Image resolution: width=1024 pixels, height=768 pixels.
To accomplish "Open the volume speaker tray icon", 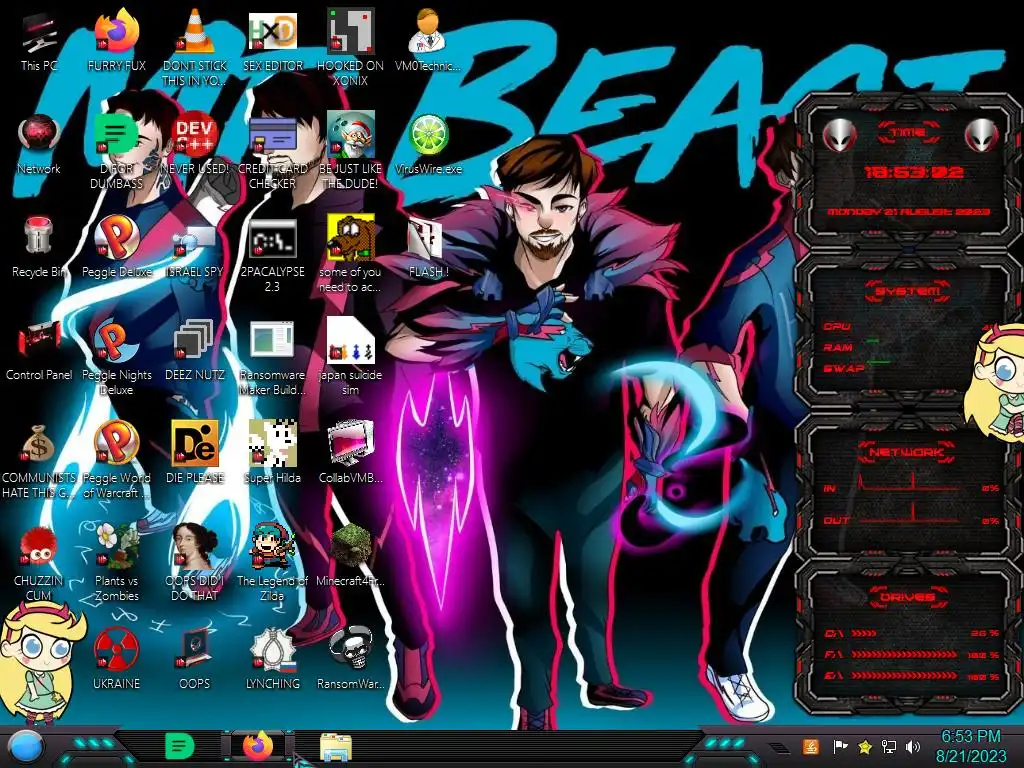I will pos(913,747).
